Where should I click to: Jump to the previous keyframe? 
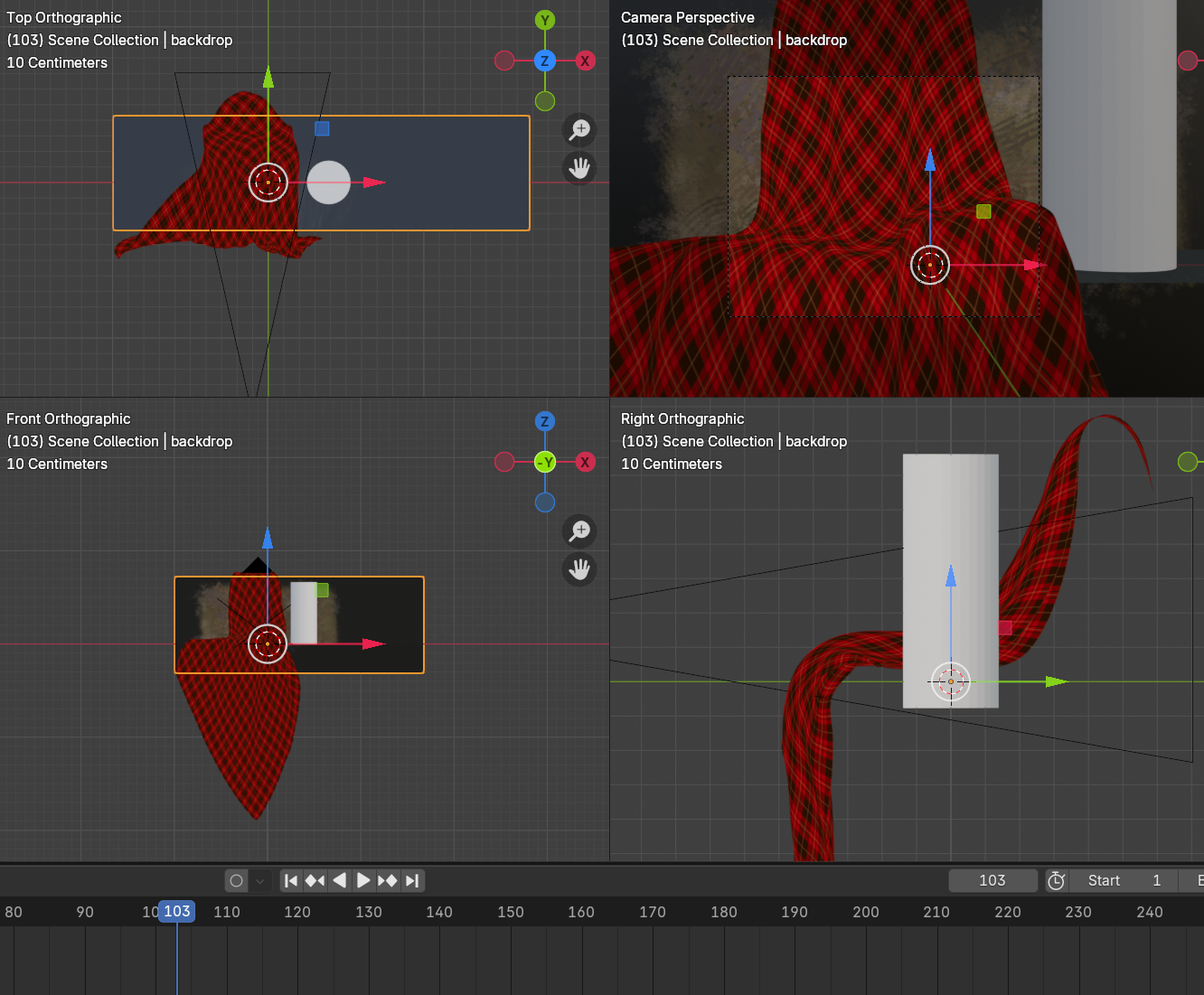pos(315,880)
